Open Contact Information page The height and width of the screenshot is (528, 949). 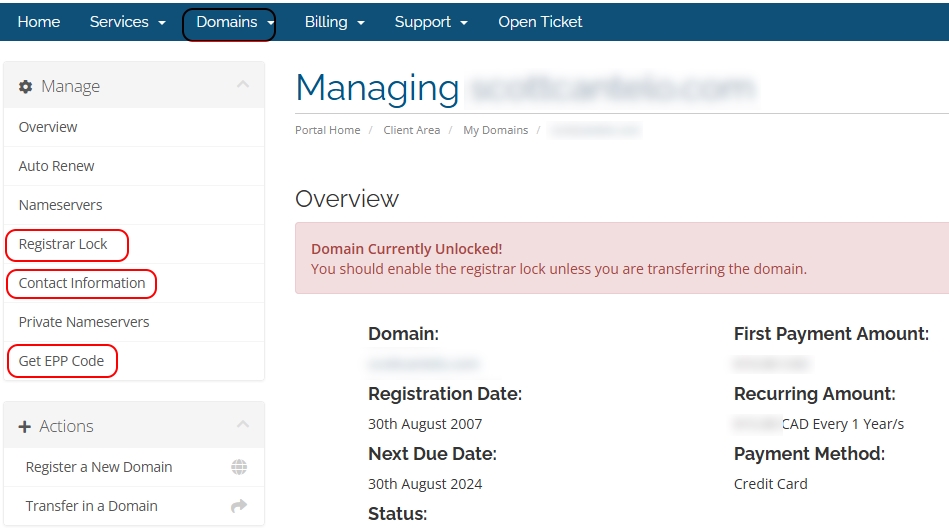pyautogui.click(x=82, y=283)
